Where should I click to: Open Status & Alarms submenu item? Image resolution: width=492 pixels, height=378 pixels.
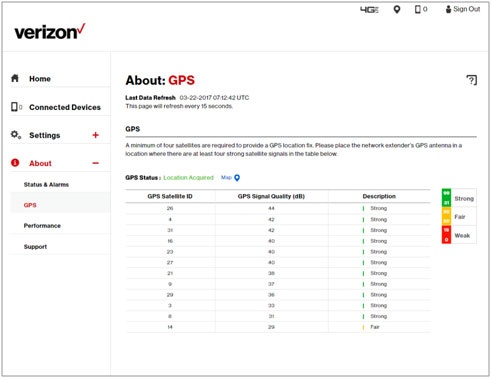click(46, 185)
